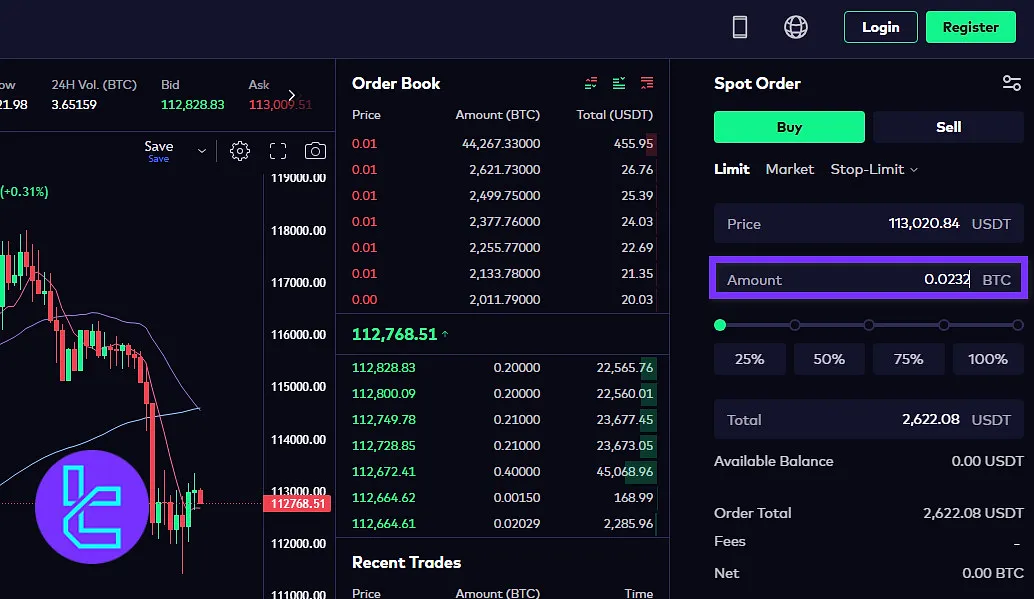
Task: Click the Price input field
Action: 868,224
